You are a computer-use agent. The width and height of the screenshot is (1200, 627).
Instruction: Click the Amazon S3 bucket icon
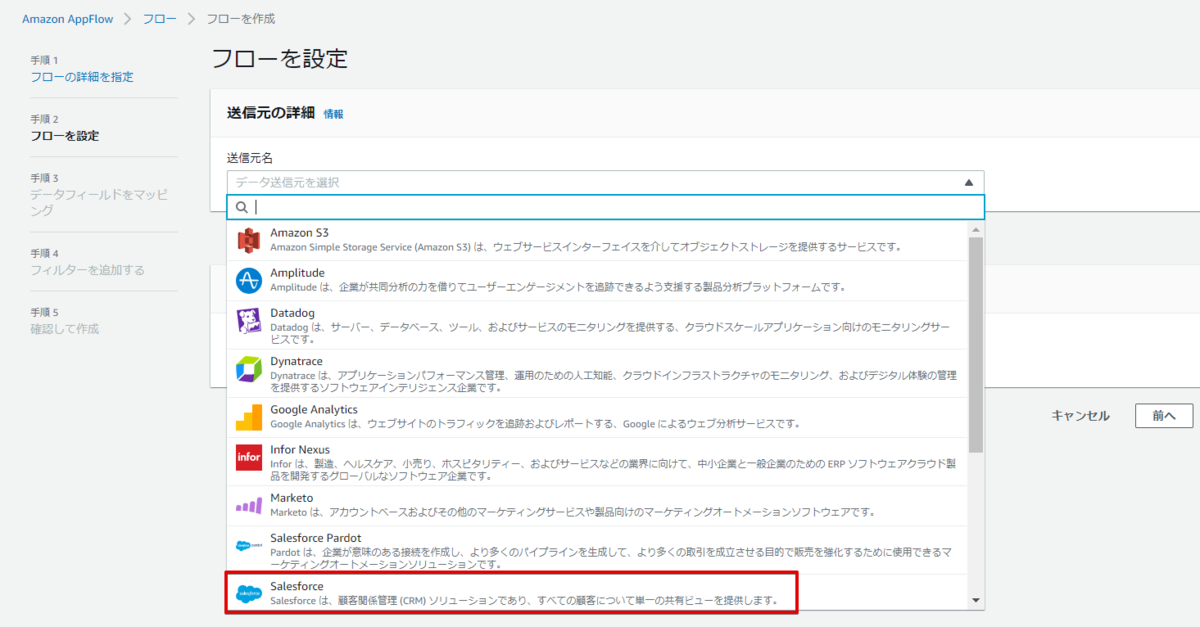248,241
